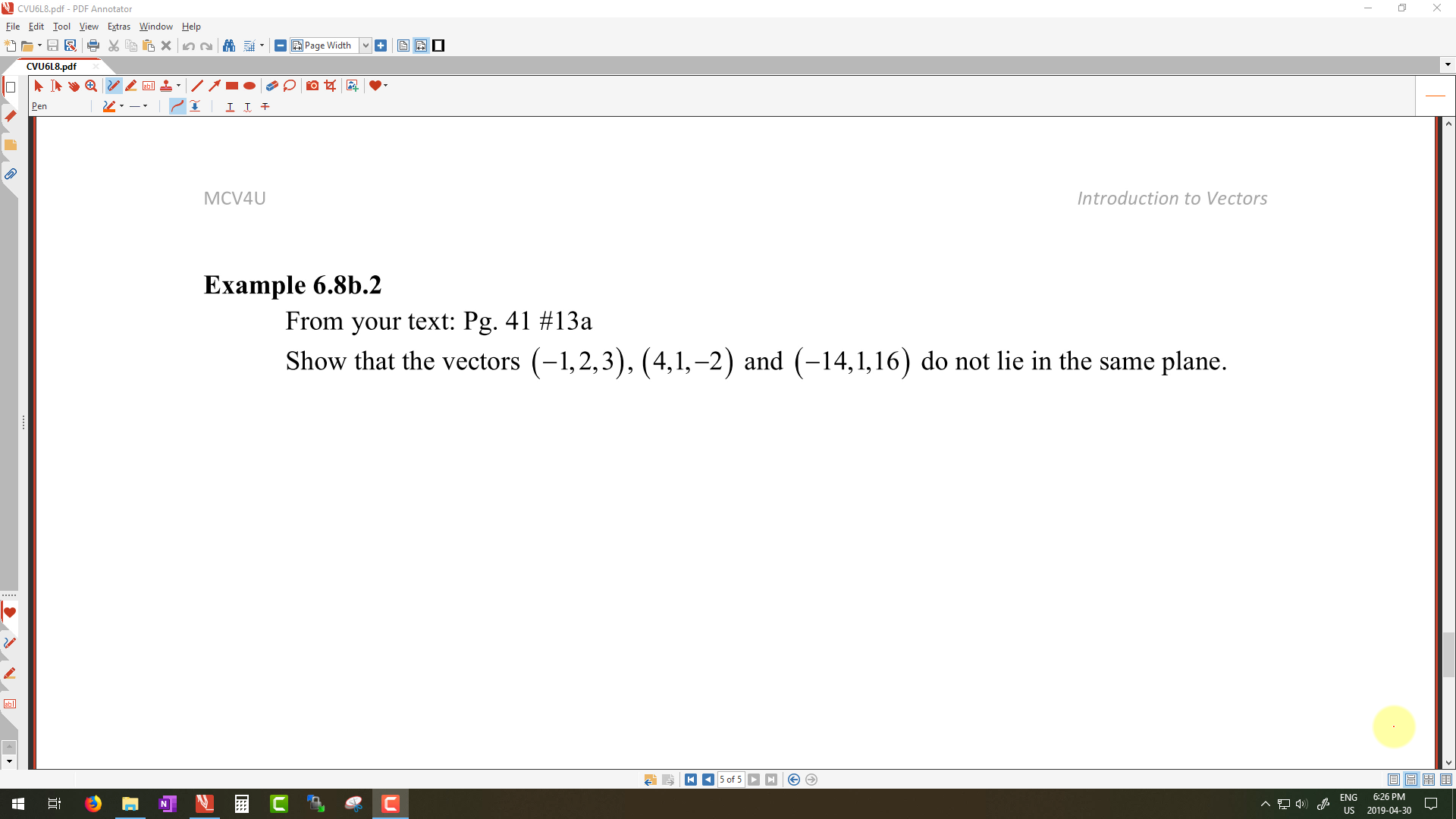Pick the Text box tool

(x=149, y=86)
